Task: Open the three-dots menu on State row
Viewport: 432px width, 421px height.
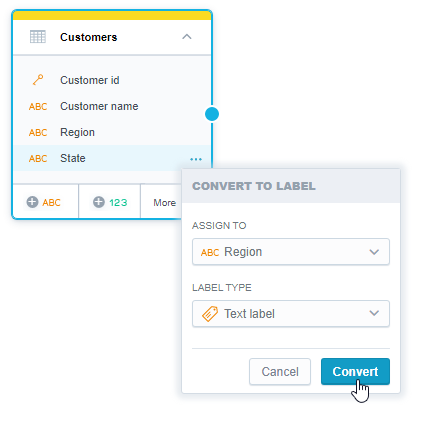Action: (196, 159)
